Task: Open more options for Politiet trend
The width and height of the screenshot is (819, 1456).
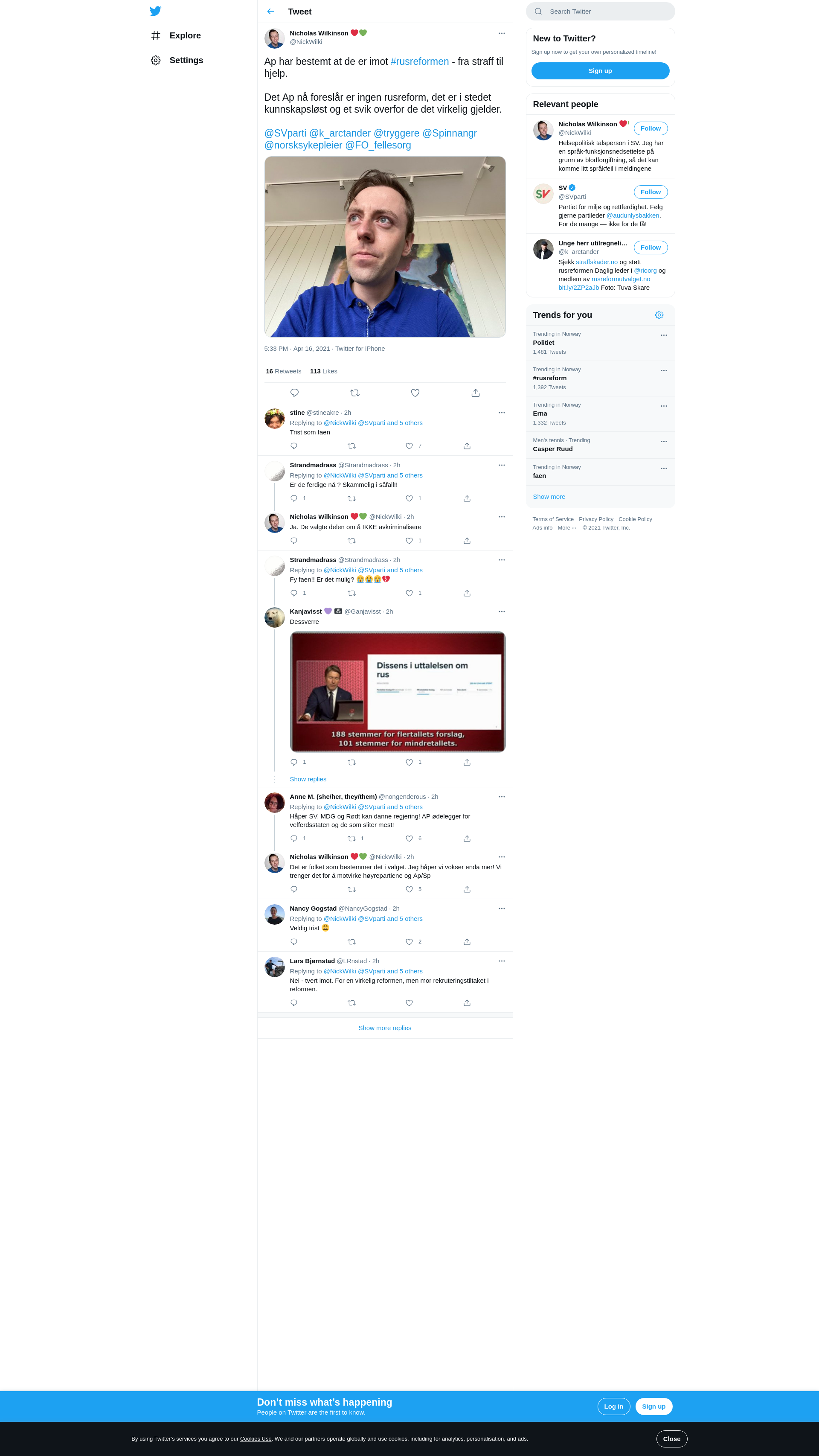Action: [664, 335]
